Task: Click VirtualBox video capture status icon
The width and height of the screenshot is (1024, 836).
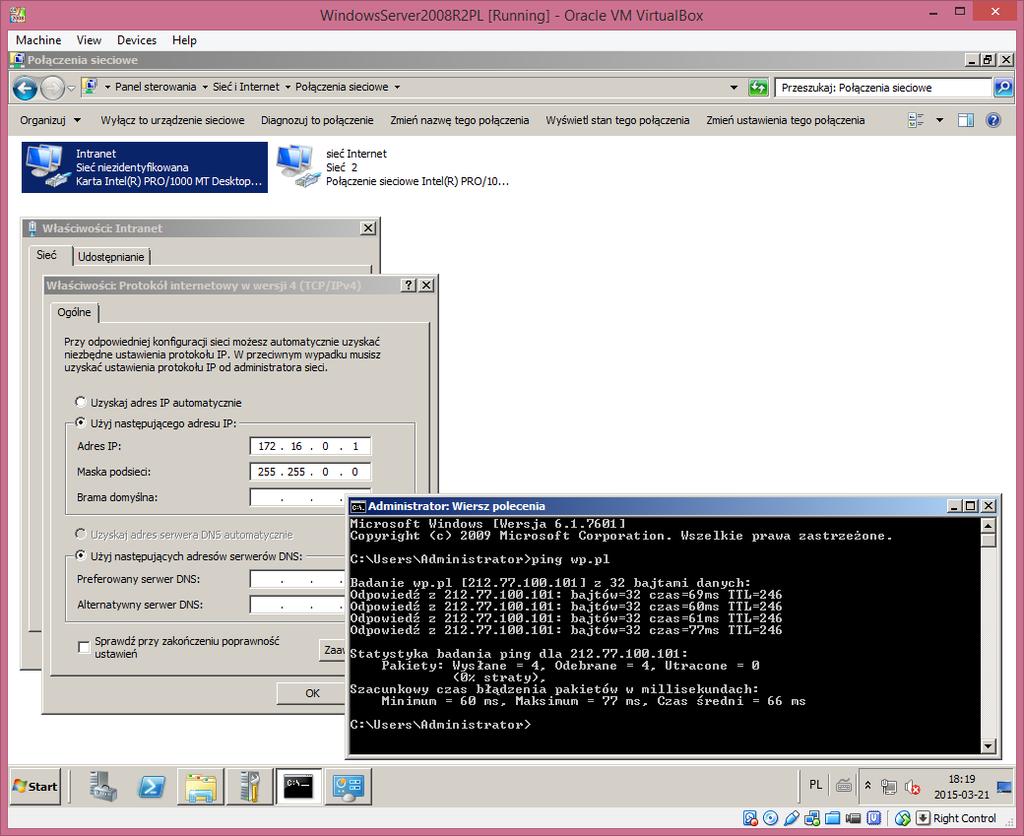Action: 853,818
